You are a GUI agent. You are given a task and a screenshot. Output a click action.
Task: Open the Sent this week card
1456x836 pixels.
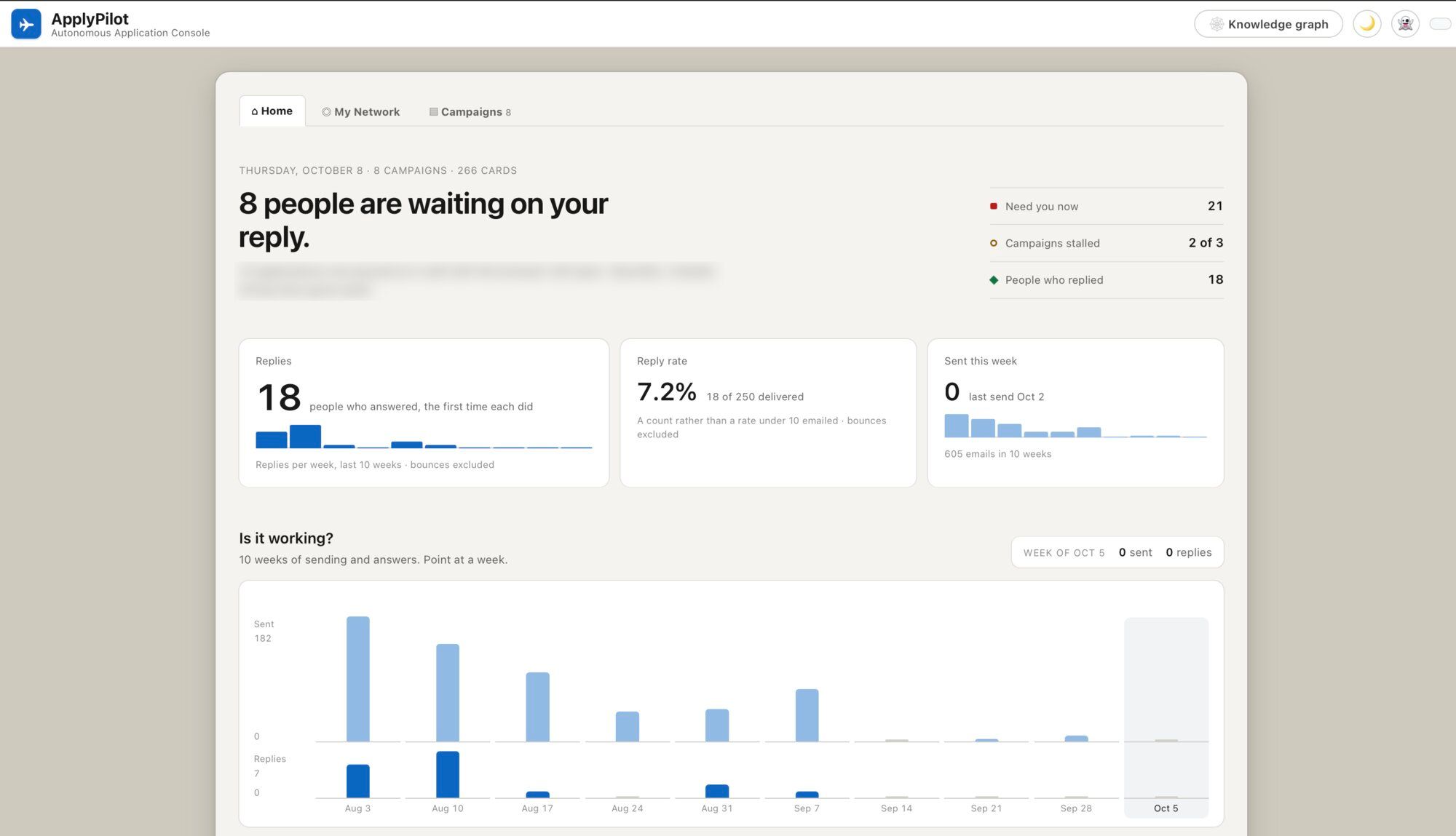click(x=1075, y=413)
